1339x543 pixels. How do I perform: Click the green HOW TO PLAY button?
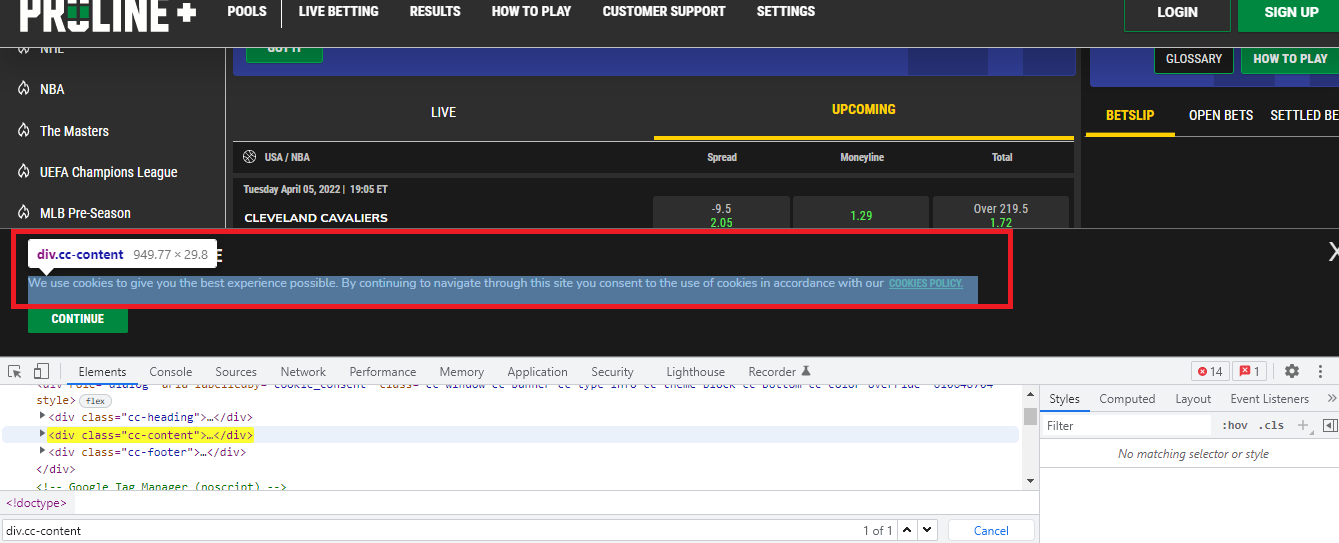[x=1290, y=59]
